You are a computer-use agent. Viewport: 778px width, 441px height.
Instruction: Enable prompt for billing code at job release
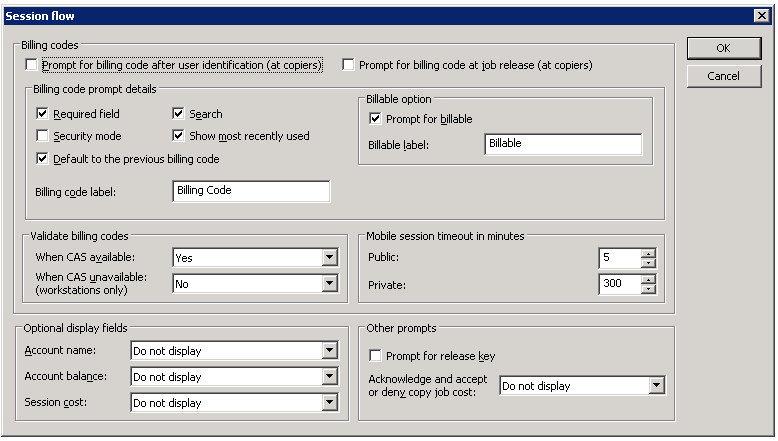click(349, 66)
